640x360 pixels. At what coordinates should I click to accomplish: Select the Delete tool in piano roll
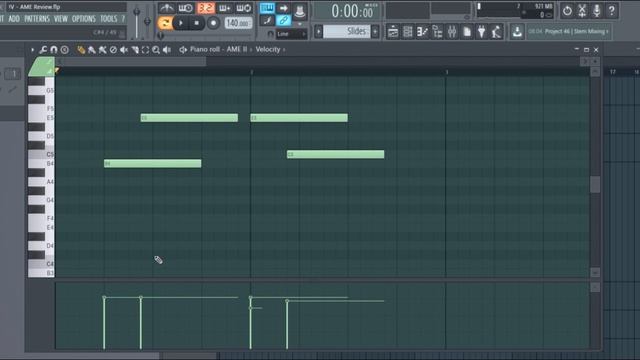(113, 50)
